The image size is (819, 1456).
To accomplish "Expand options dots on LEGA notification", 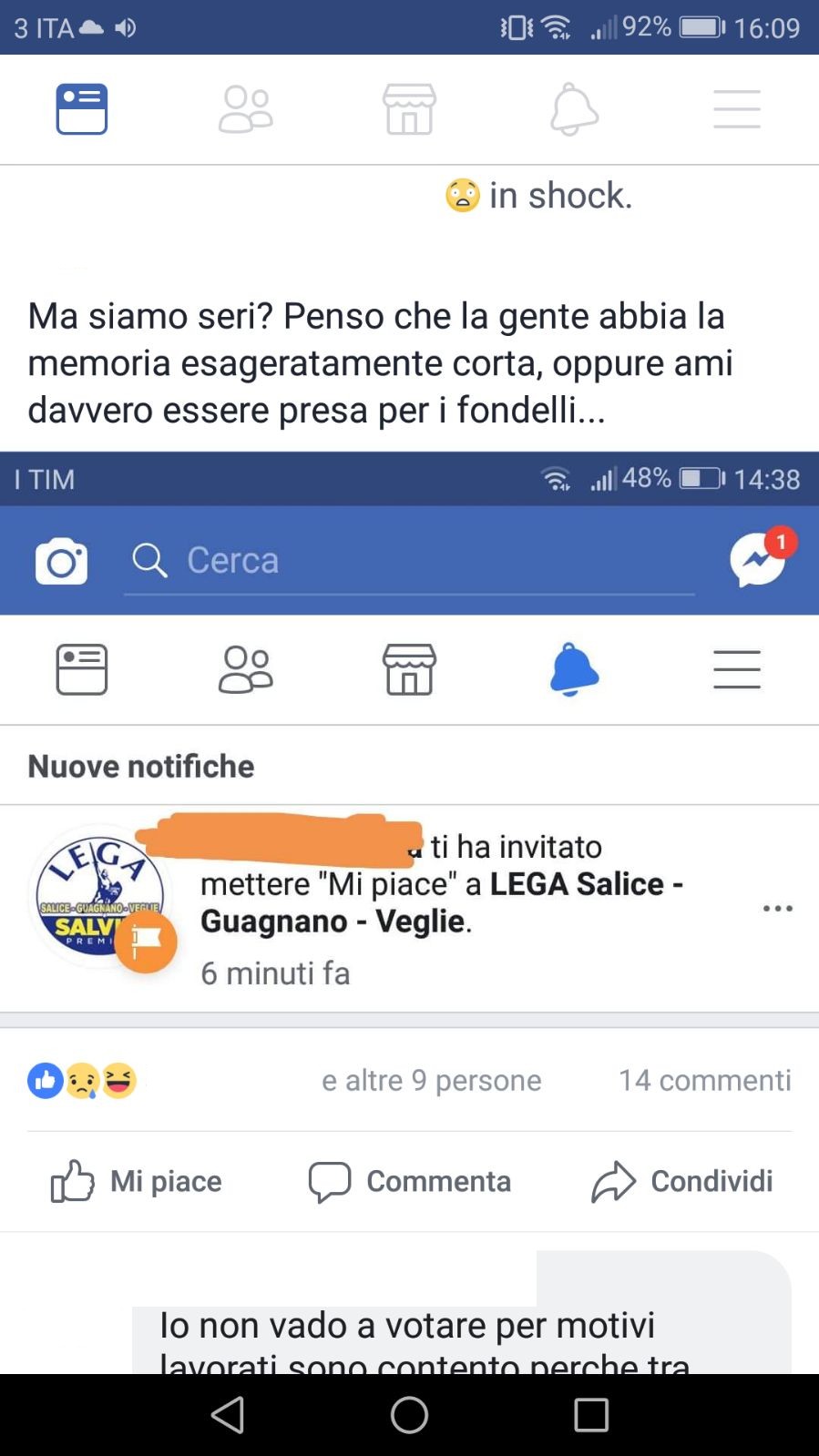I will coord(777,909).
